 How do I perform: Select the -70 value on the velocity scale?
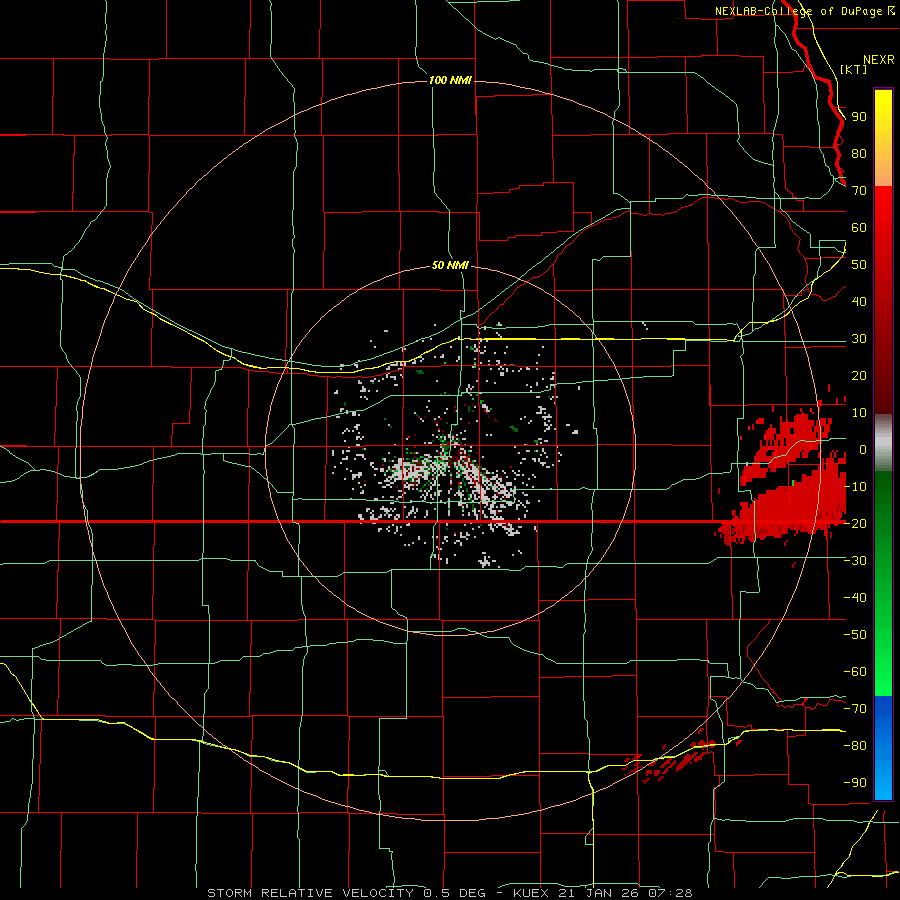tap(855, 709)
